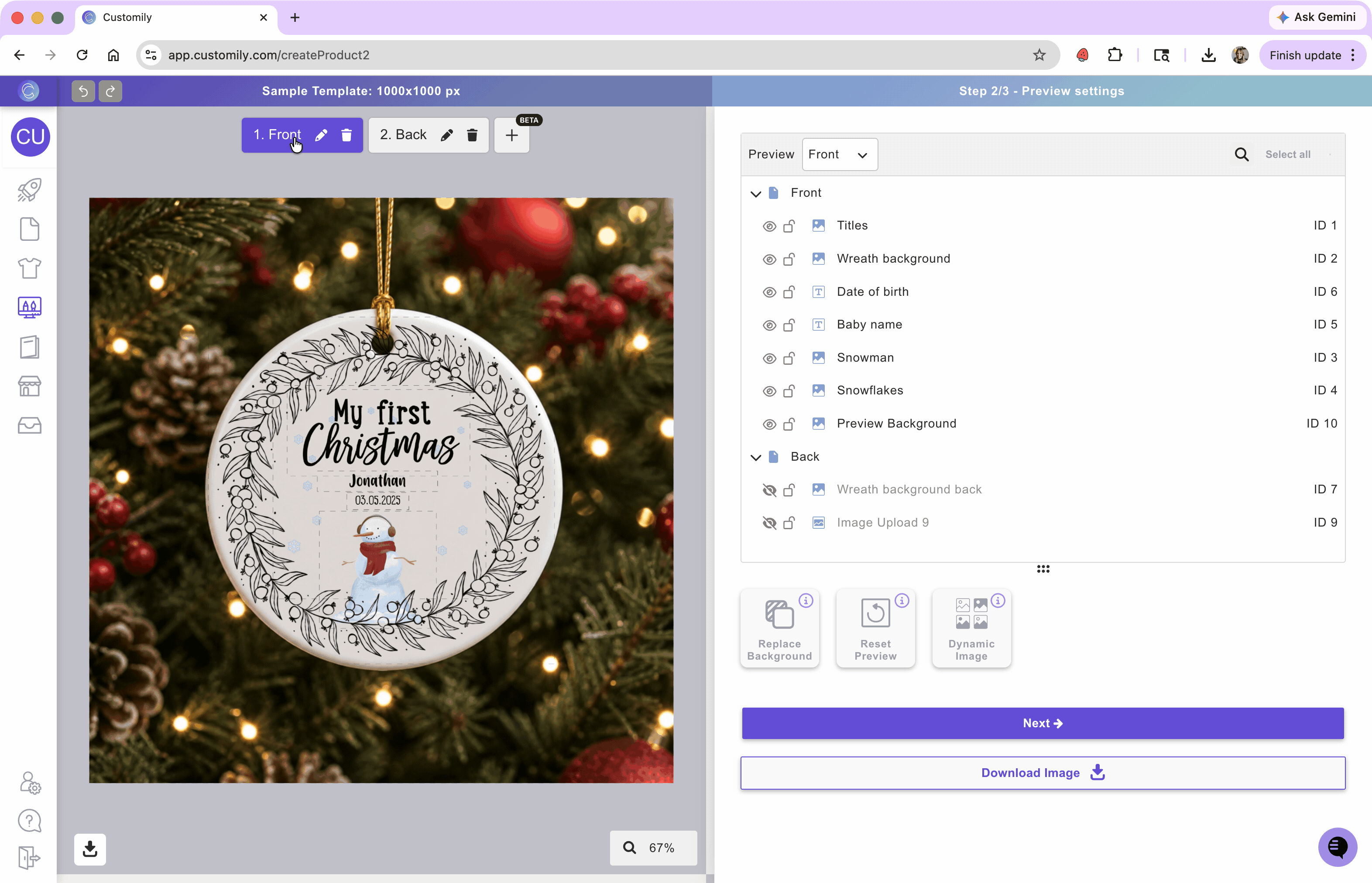Click info icon on Reset Preview

coord(902,600)
